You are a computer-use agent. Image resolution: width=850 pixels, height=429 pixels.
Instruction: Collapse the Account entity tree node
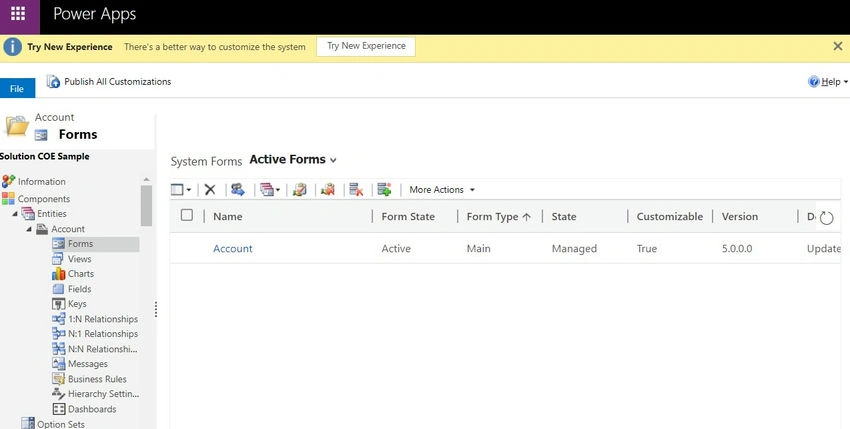(29, 229)
